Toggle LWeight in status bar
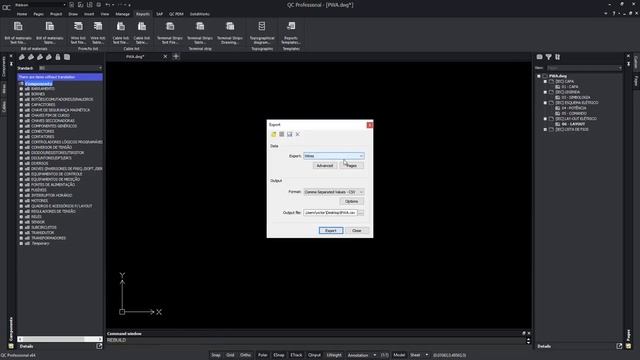 point(334,355)
